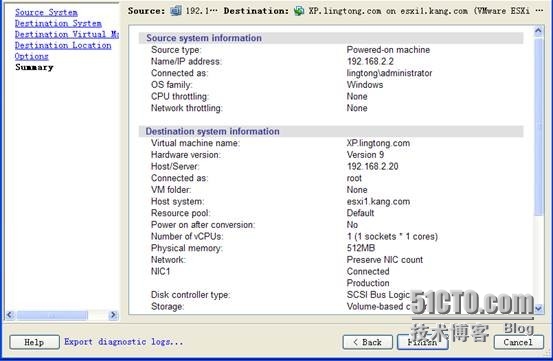Click the Help button

click(34, 342)
